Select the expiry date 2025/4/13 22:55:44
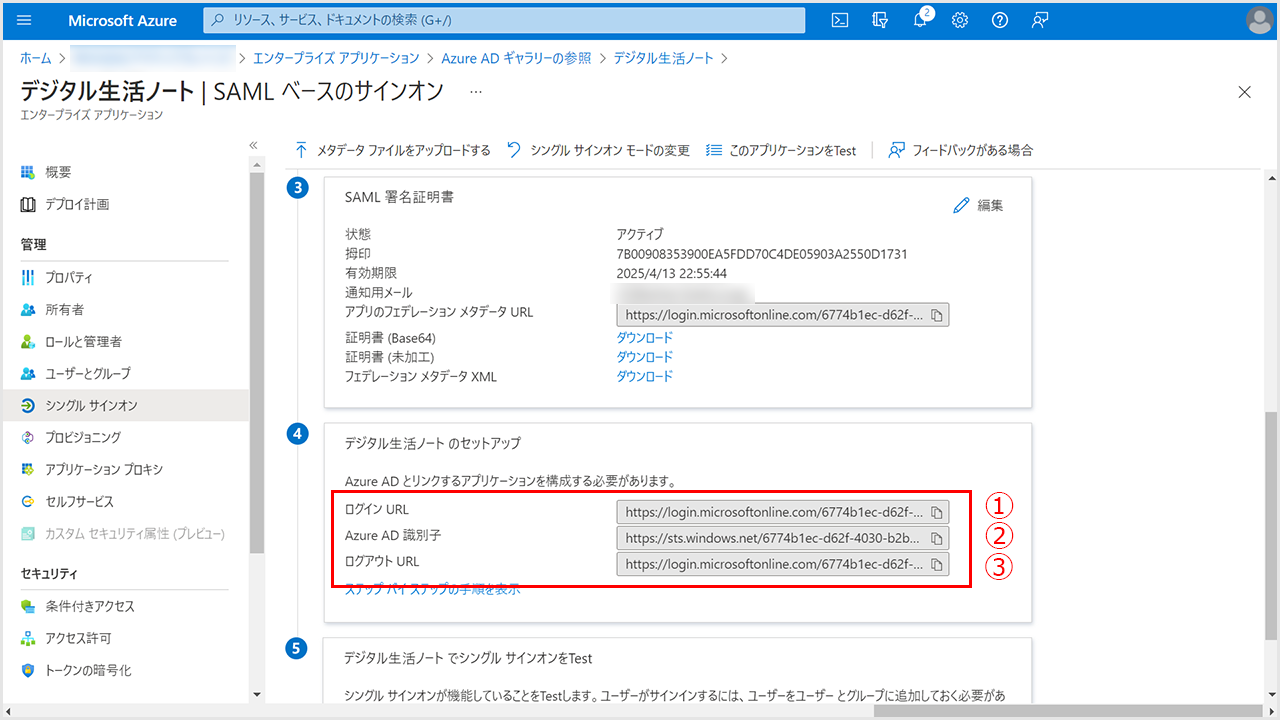 tap(671, 273)
